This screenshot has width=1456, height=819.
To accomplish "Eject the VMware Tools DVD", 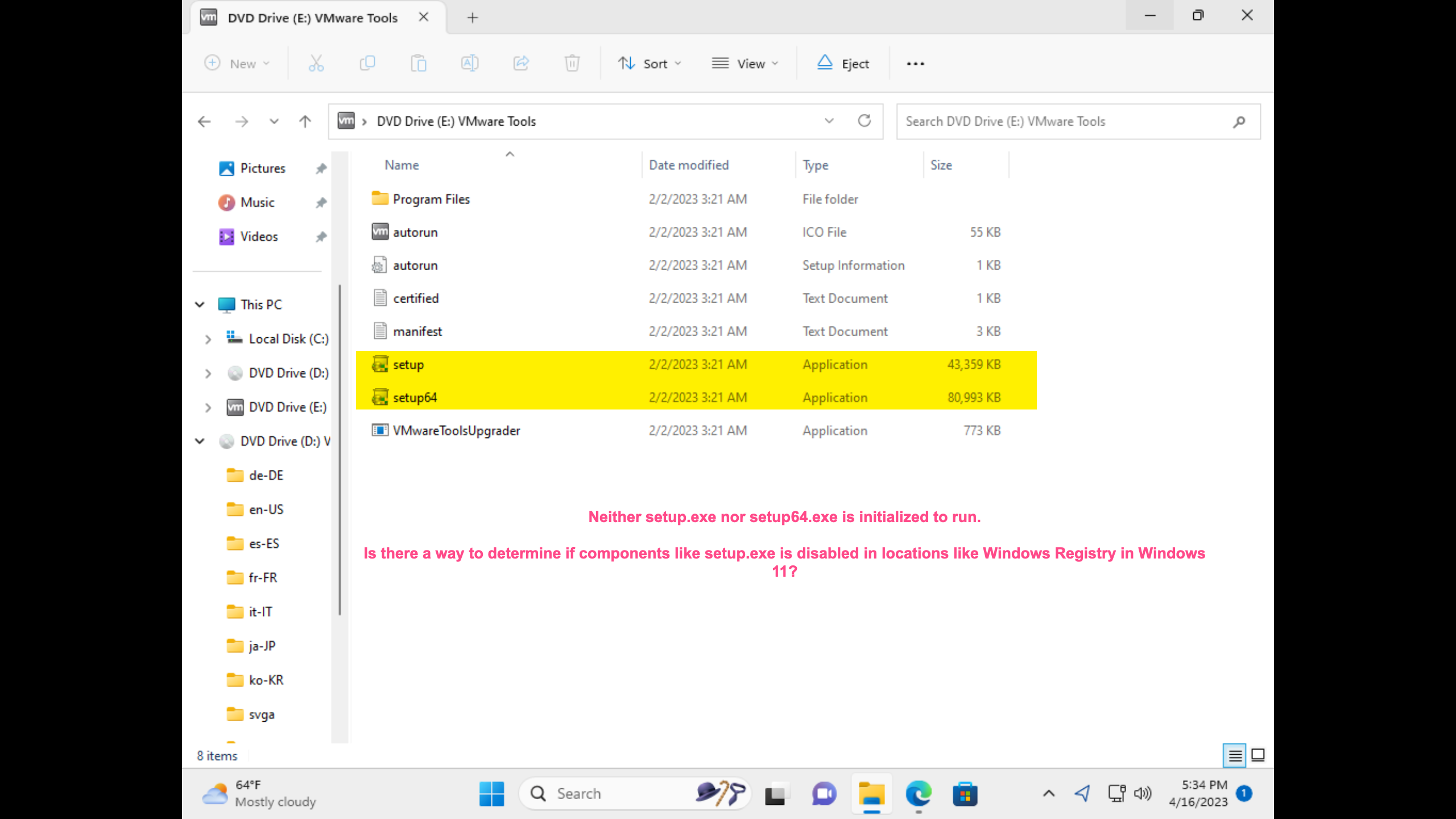I will tap(843, 63).
